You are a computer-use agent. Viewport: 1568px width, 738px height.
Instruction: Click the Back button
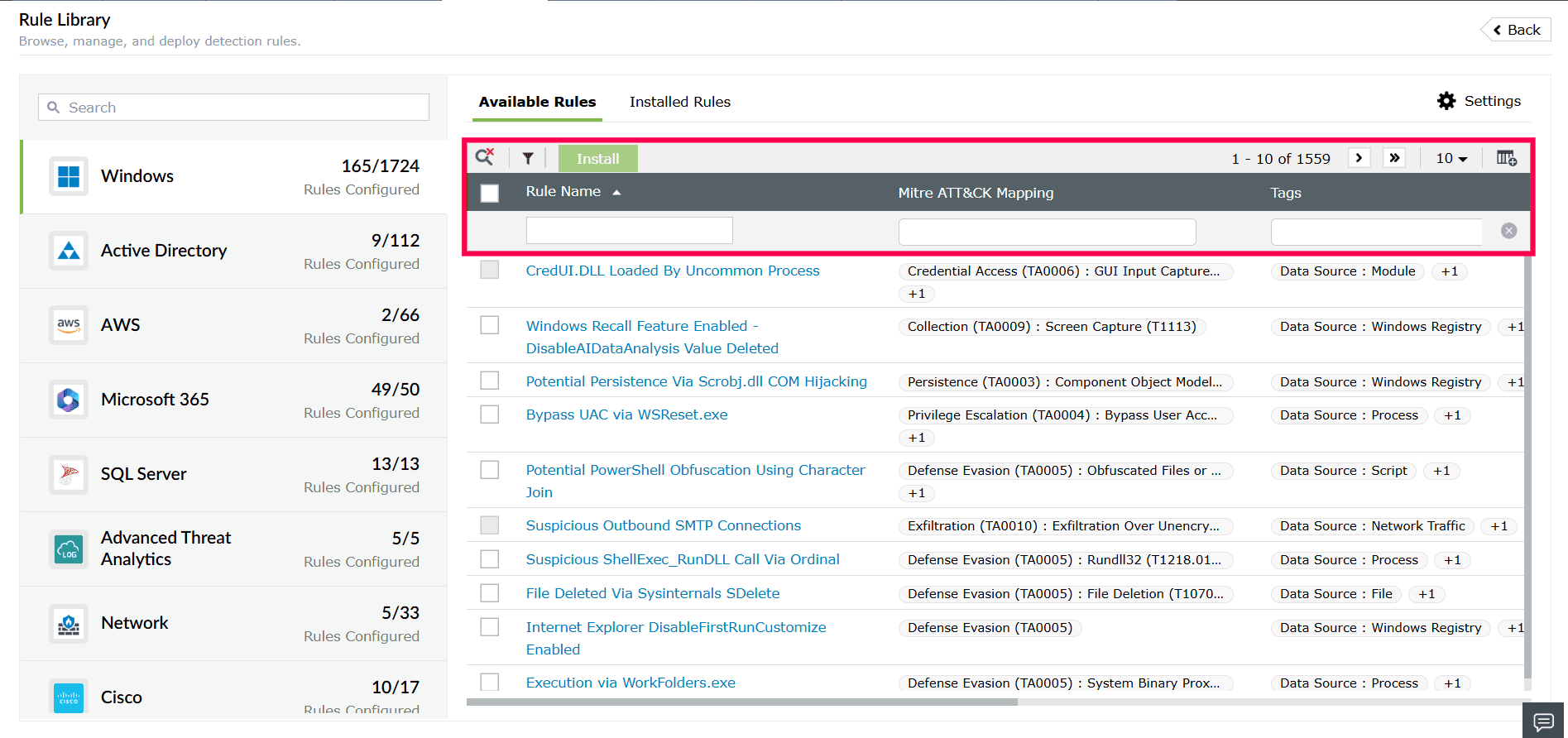point(1517,30)
